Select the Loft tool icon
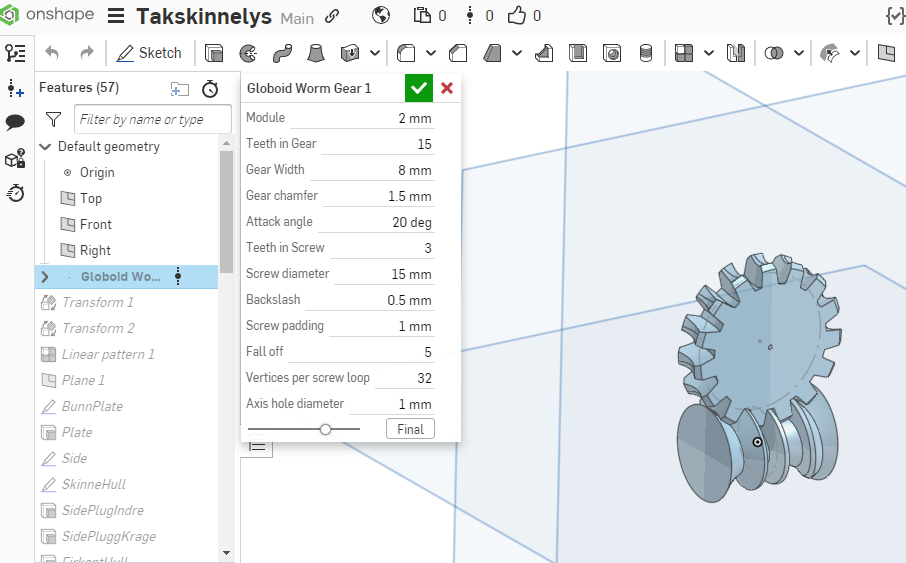The image size is (906, 563). (315, 53)
